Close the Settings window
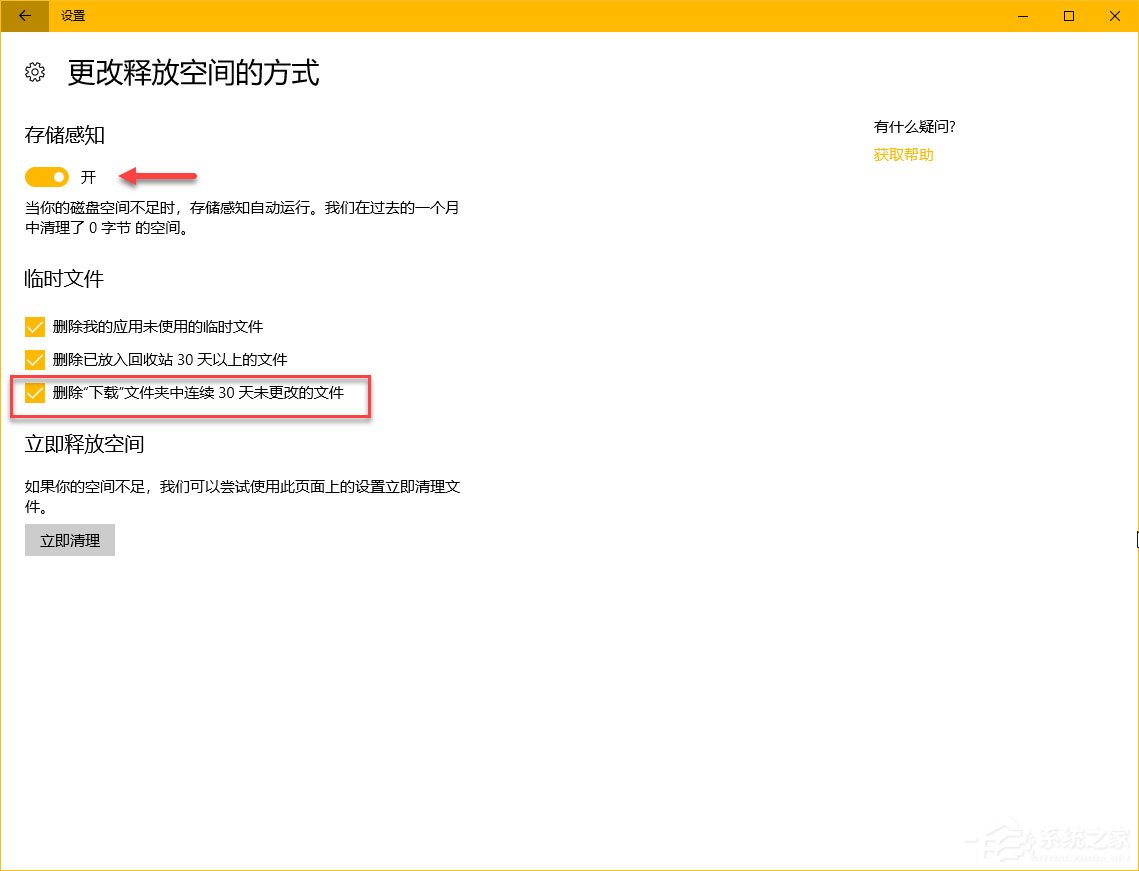 coord(1114,16)
